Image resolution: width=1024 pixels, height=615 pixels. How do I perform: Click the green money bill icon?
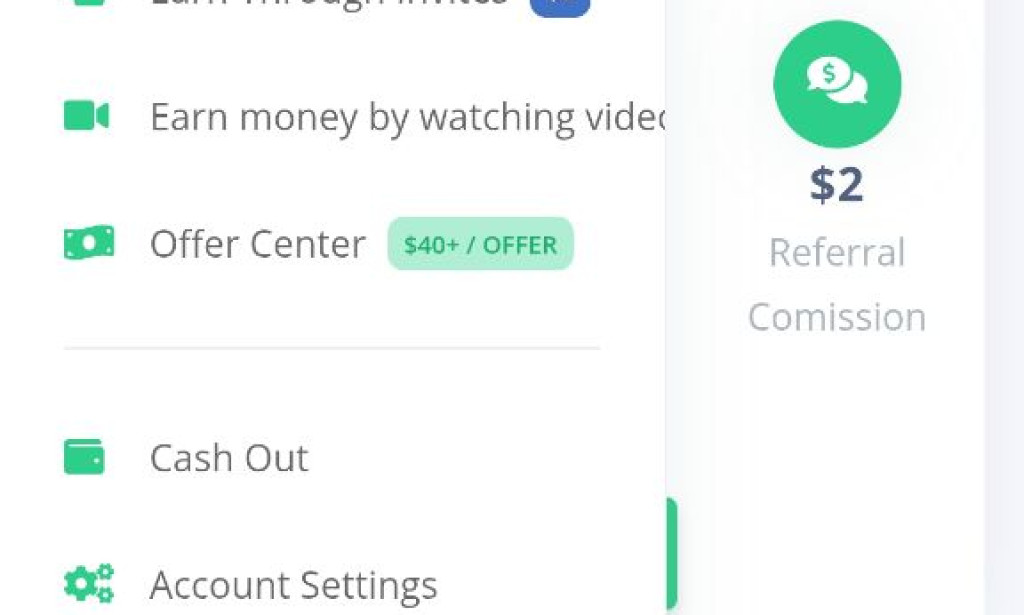[88, 243]
